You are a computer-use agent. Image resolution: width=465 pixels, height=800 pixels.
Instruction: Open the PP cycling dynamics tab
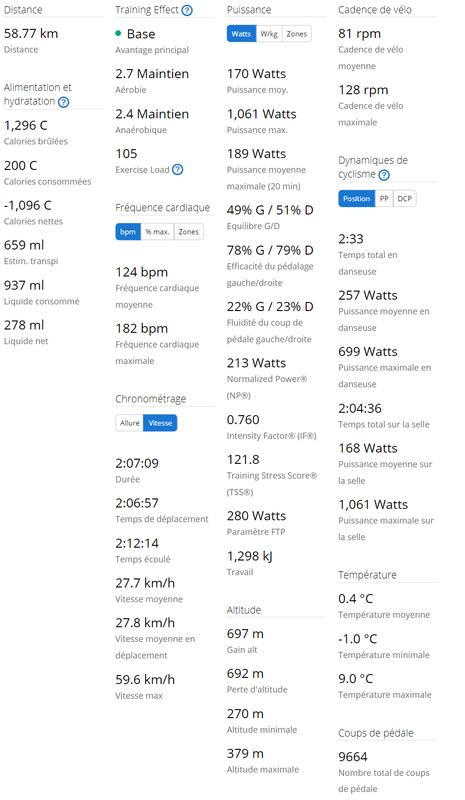[x=384, y=198]
